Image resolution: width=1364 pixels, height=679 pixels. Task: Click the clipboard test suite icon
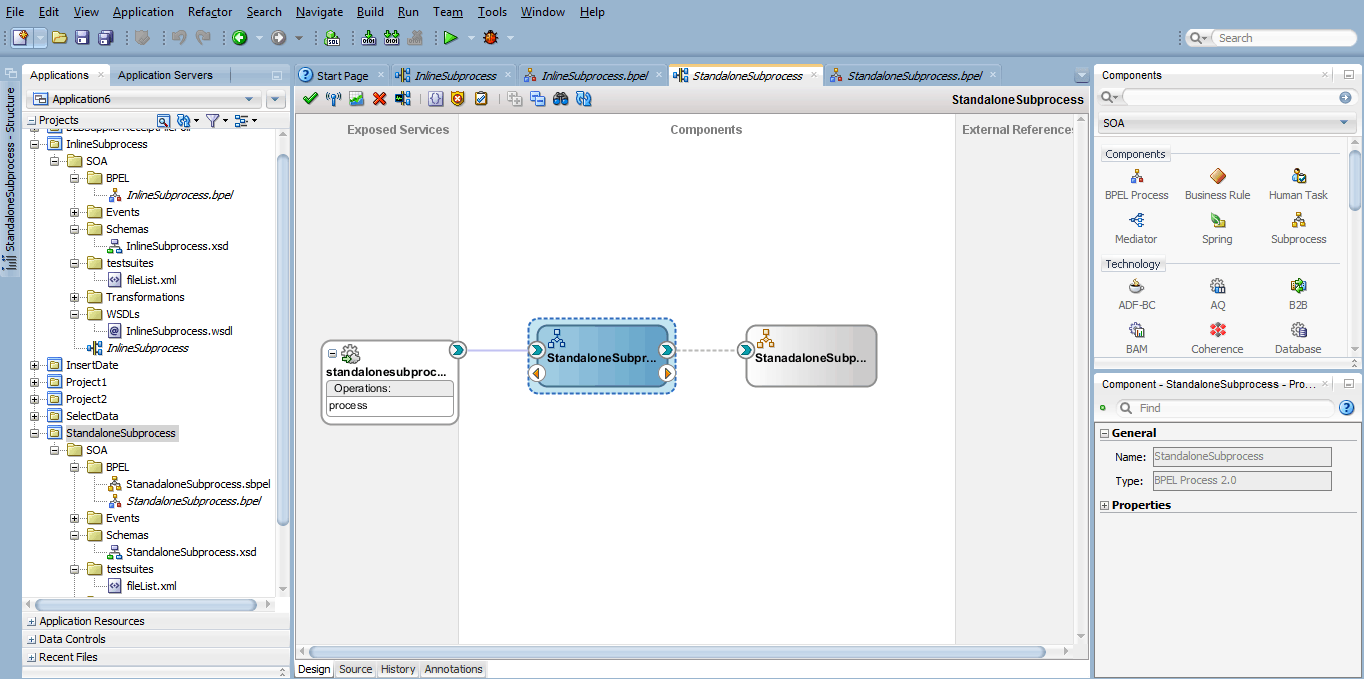[481, 98]
